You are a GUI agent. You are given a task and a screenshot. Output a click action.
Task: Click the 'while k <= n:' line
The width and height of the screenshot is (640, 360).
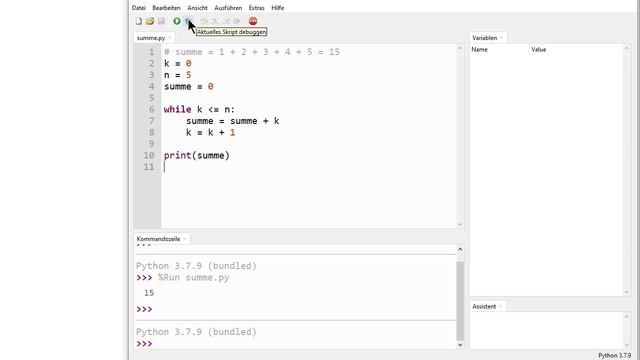tap(199, 109)
